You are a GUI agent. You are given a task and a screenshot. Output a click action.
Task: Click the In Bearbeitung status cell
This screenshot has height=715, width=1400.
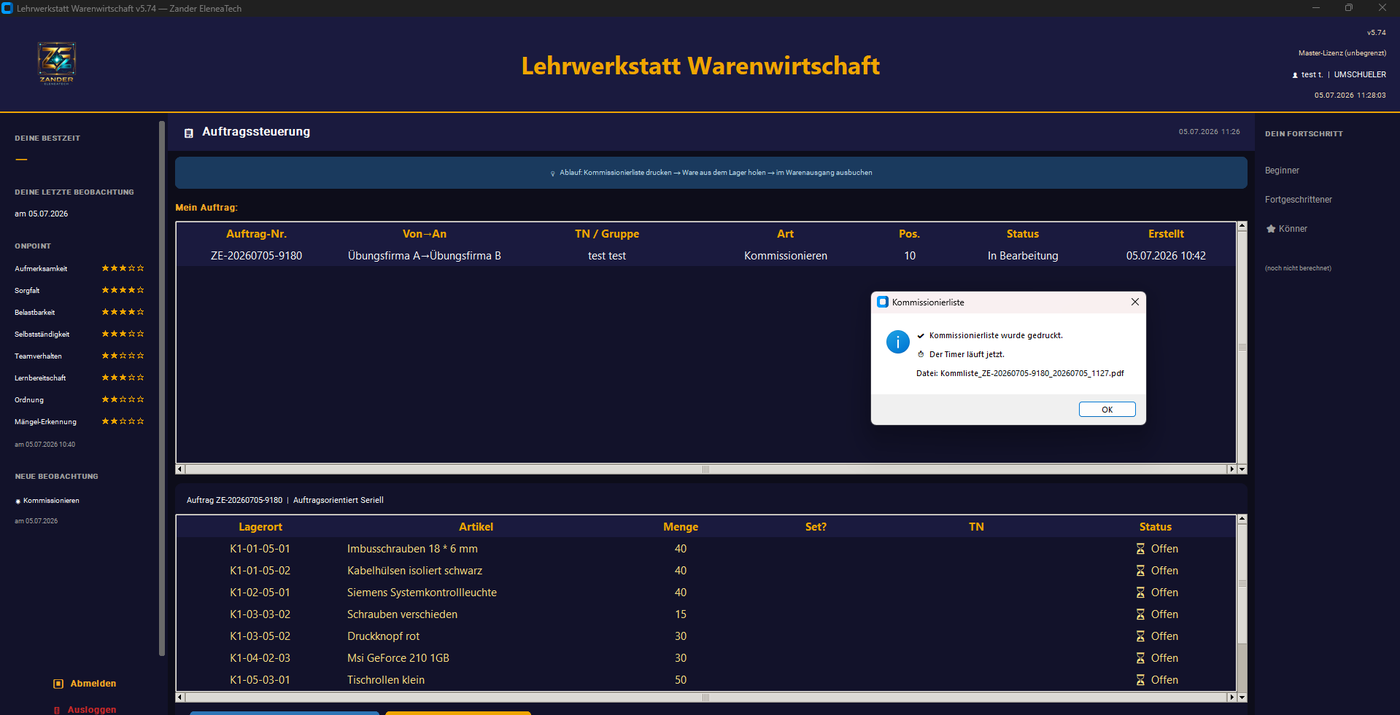click(1023, 256)
